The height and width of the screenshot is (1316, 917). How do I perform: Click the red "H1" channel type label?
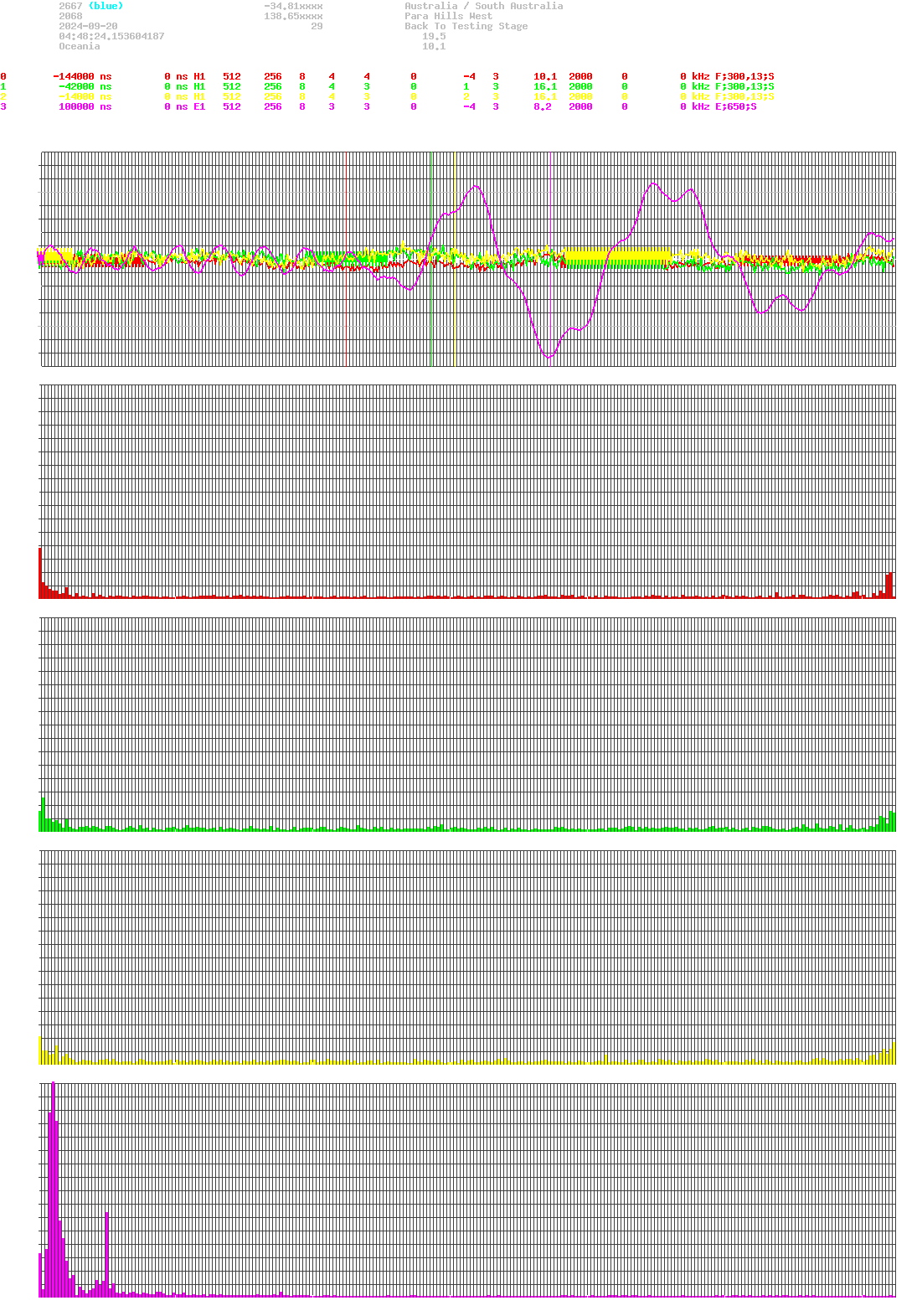tap(199, 76)
